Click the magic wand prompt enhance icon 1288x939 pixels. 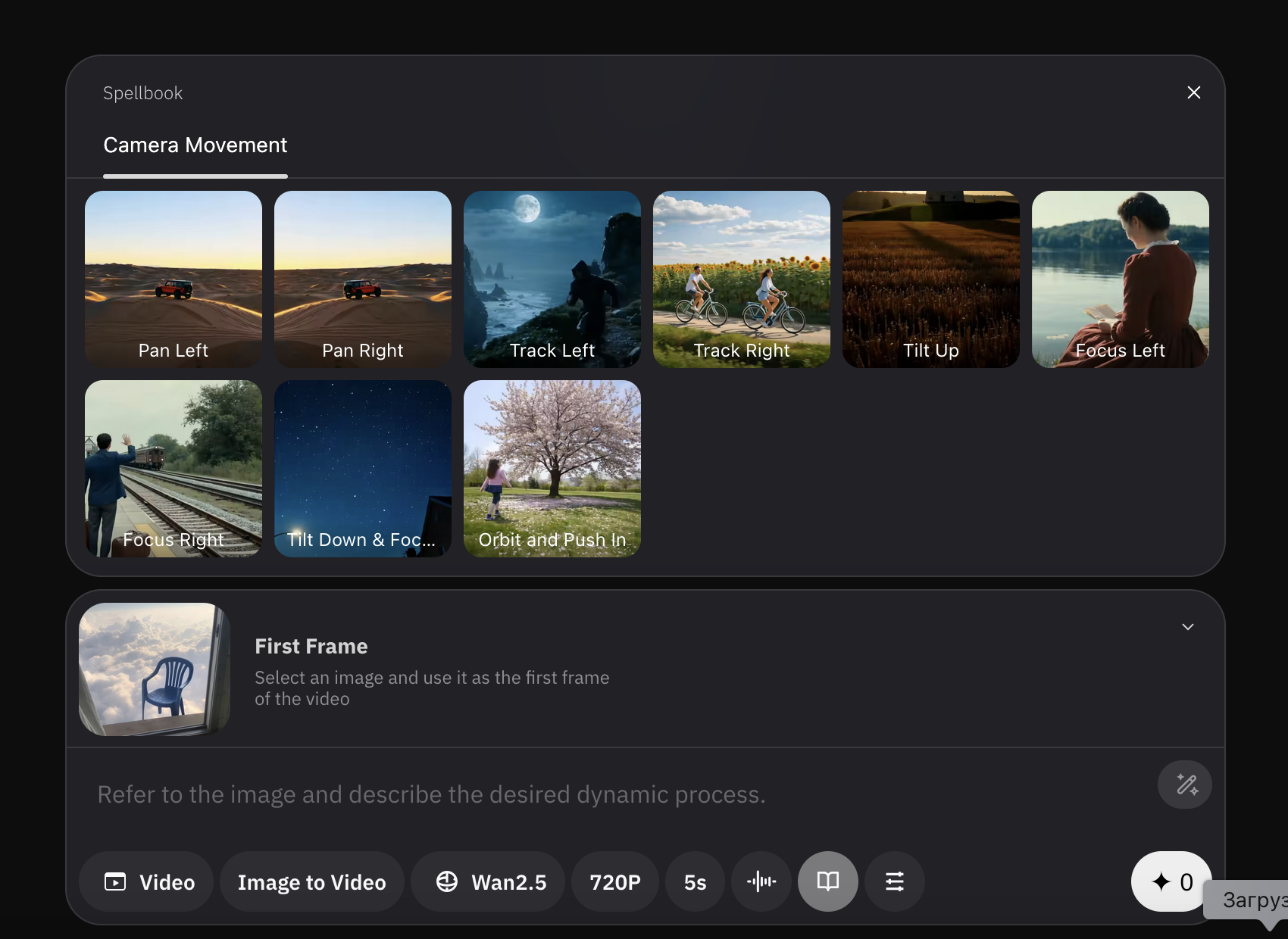pos(1184,785)
